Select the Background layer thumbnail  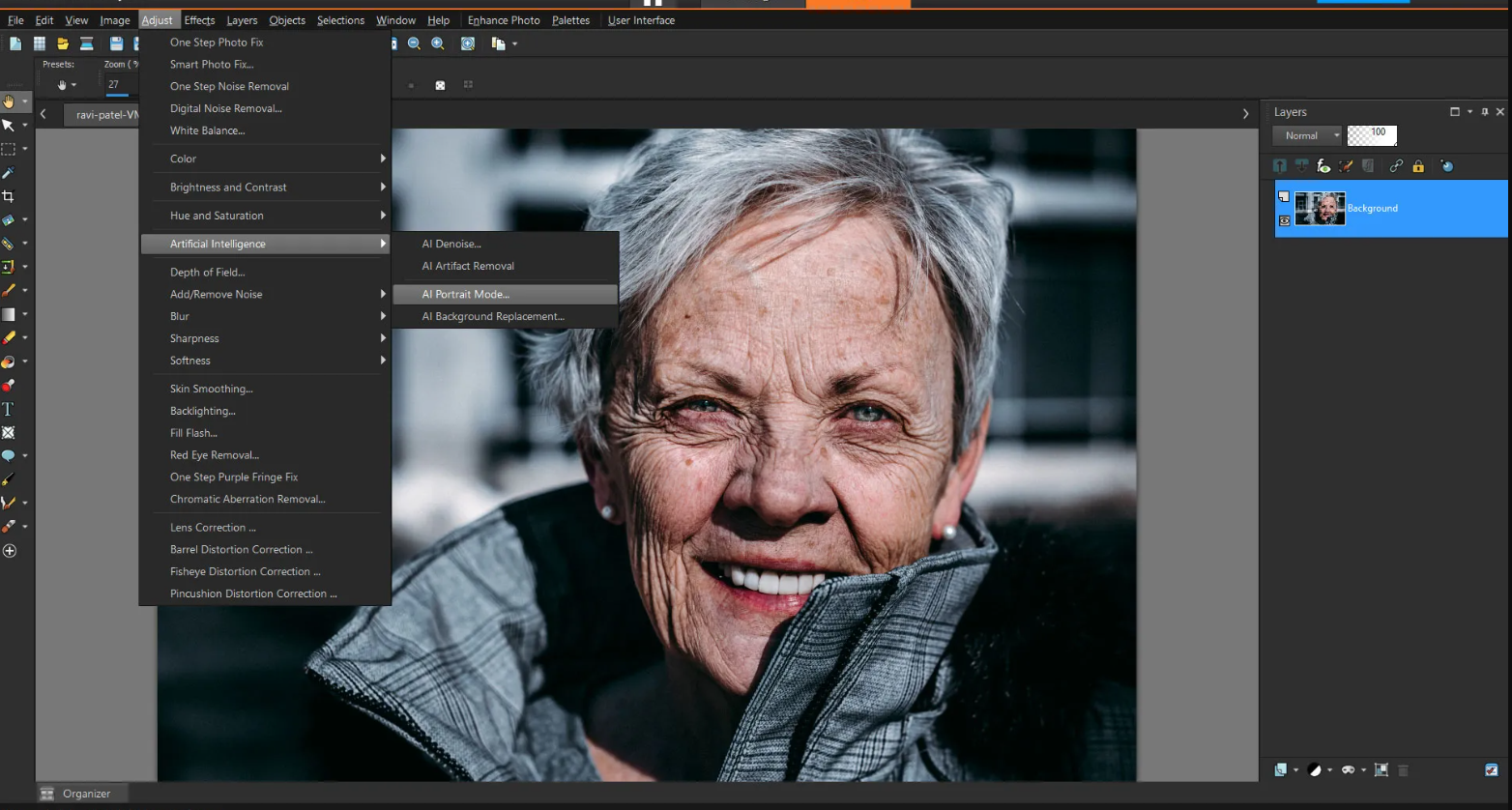(1320, 209)
